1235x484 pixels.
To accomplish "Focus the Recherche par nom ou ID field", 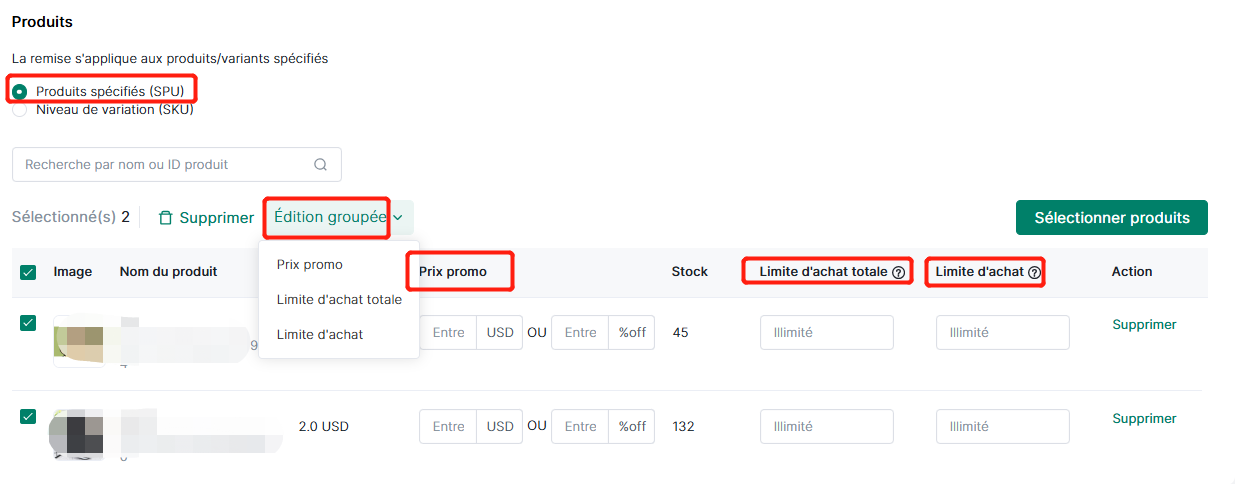I will (177, 165).
